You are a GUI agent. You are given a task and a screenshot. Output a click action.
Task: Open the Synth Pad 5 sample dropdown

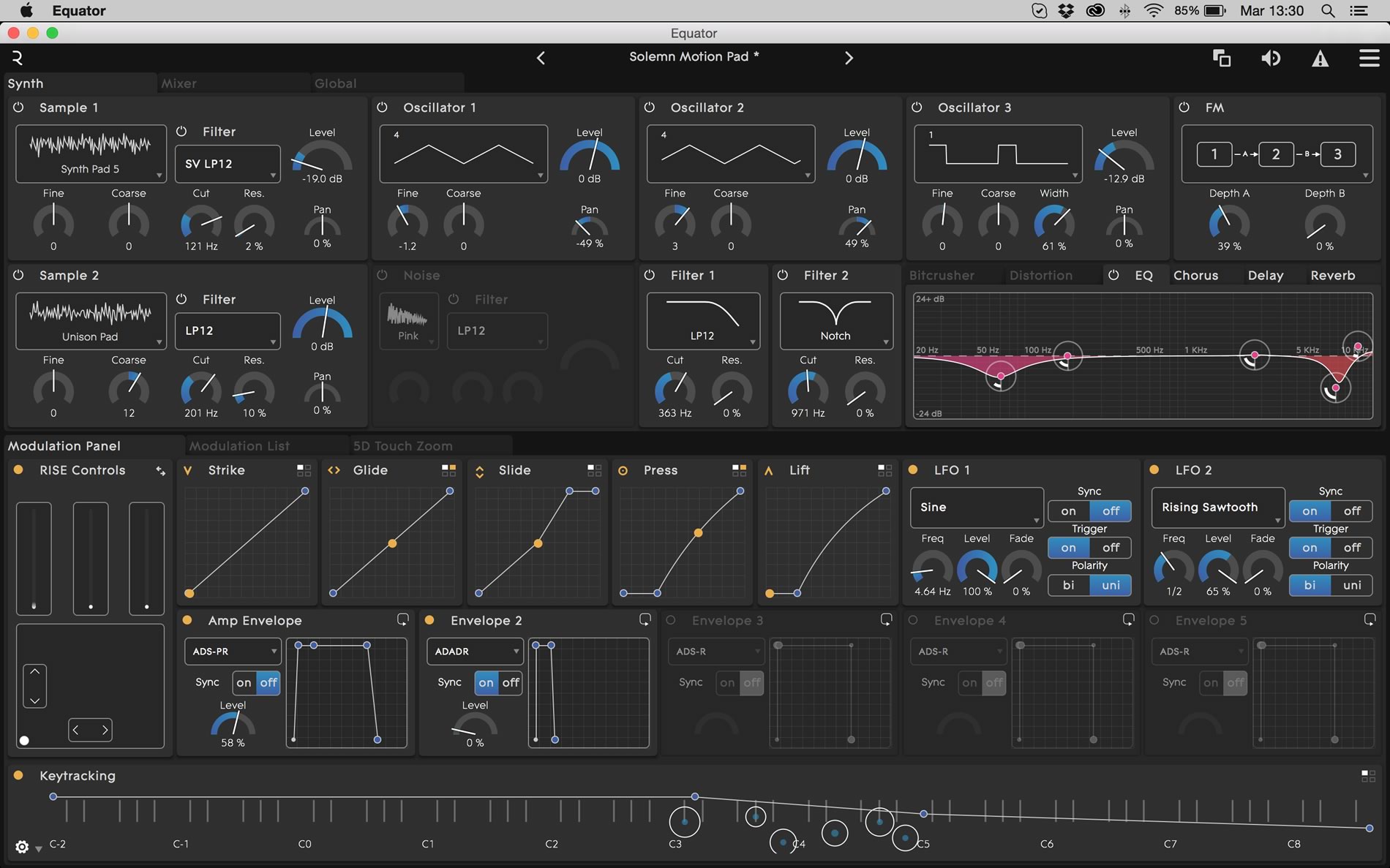(91, 154)
